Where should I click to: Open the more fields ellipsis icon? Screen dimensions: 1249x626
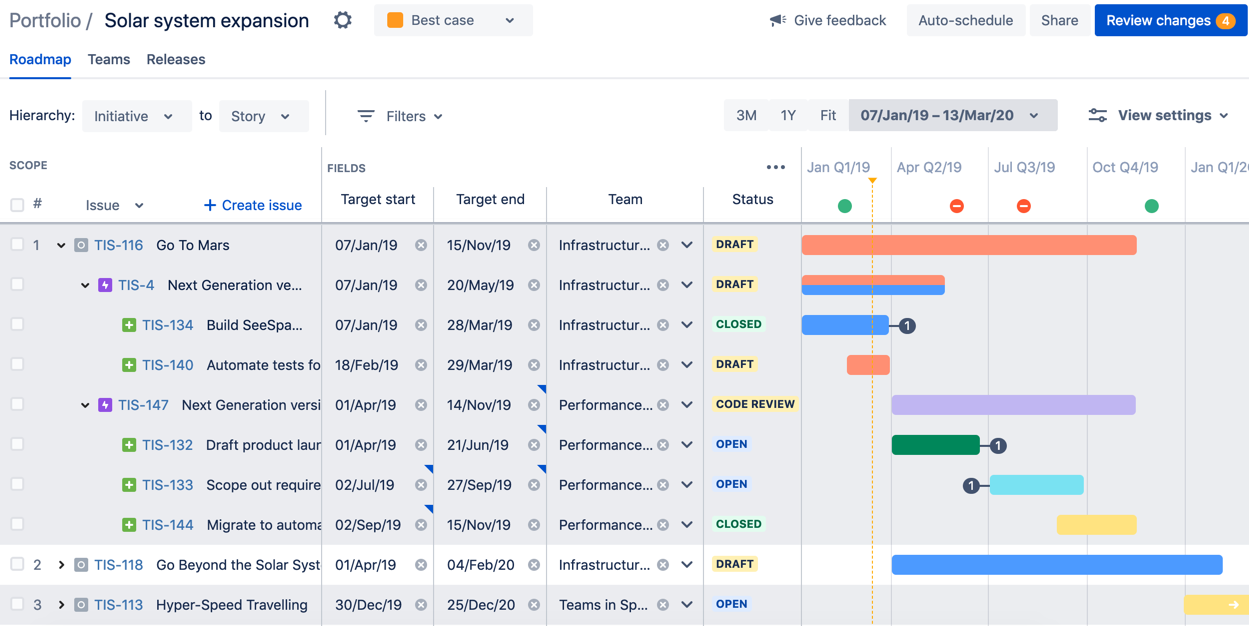775,167
